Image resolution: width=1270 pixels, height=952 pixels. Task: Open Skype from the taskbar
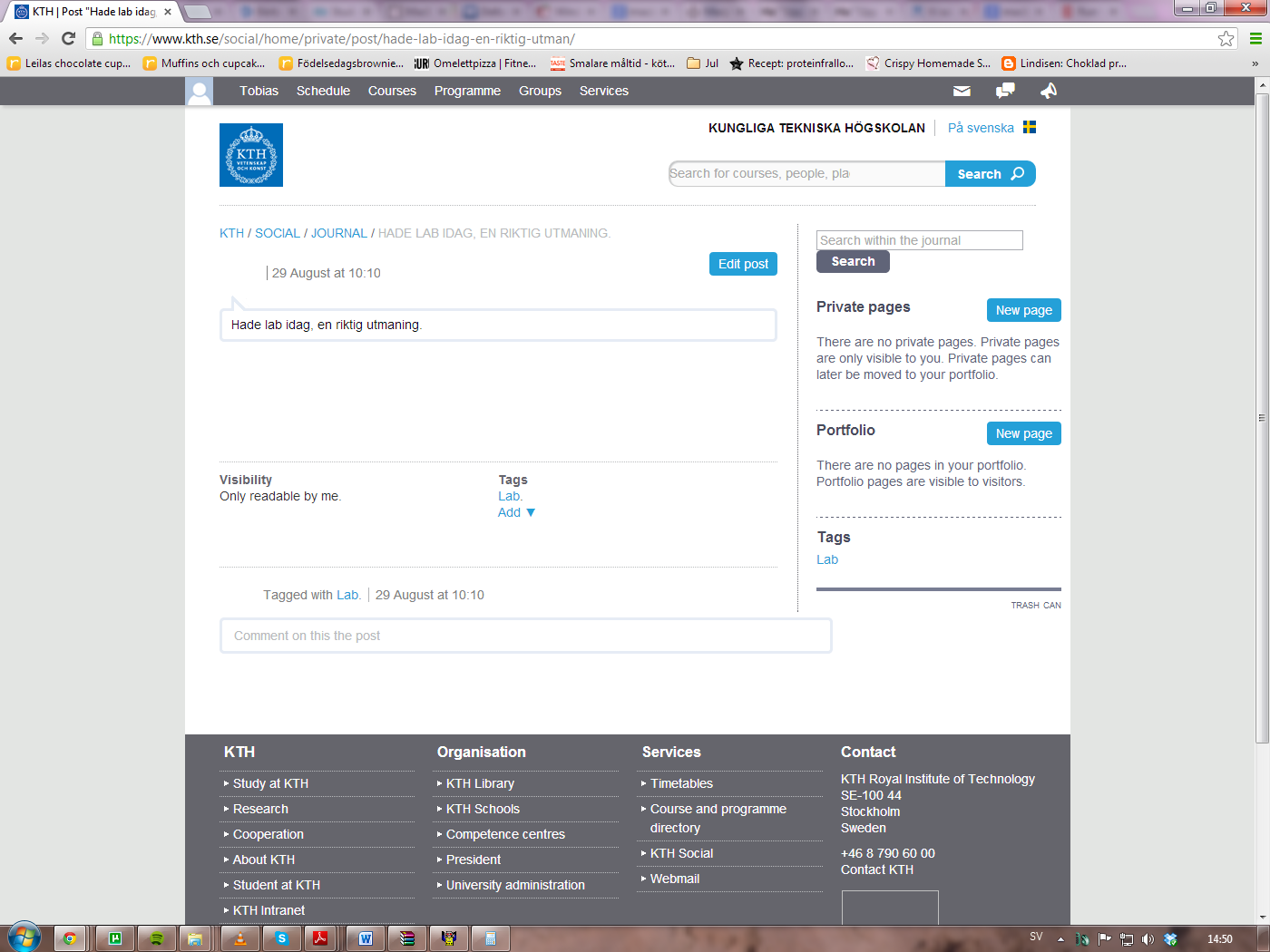pos(282,938)
